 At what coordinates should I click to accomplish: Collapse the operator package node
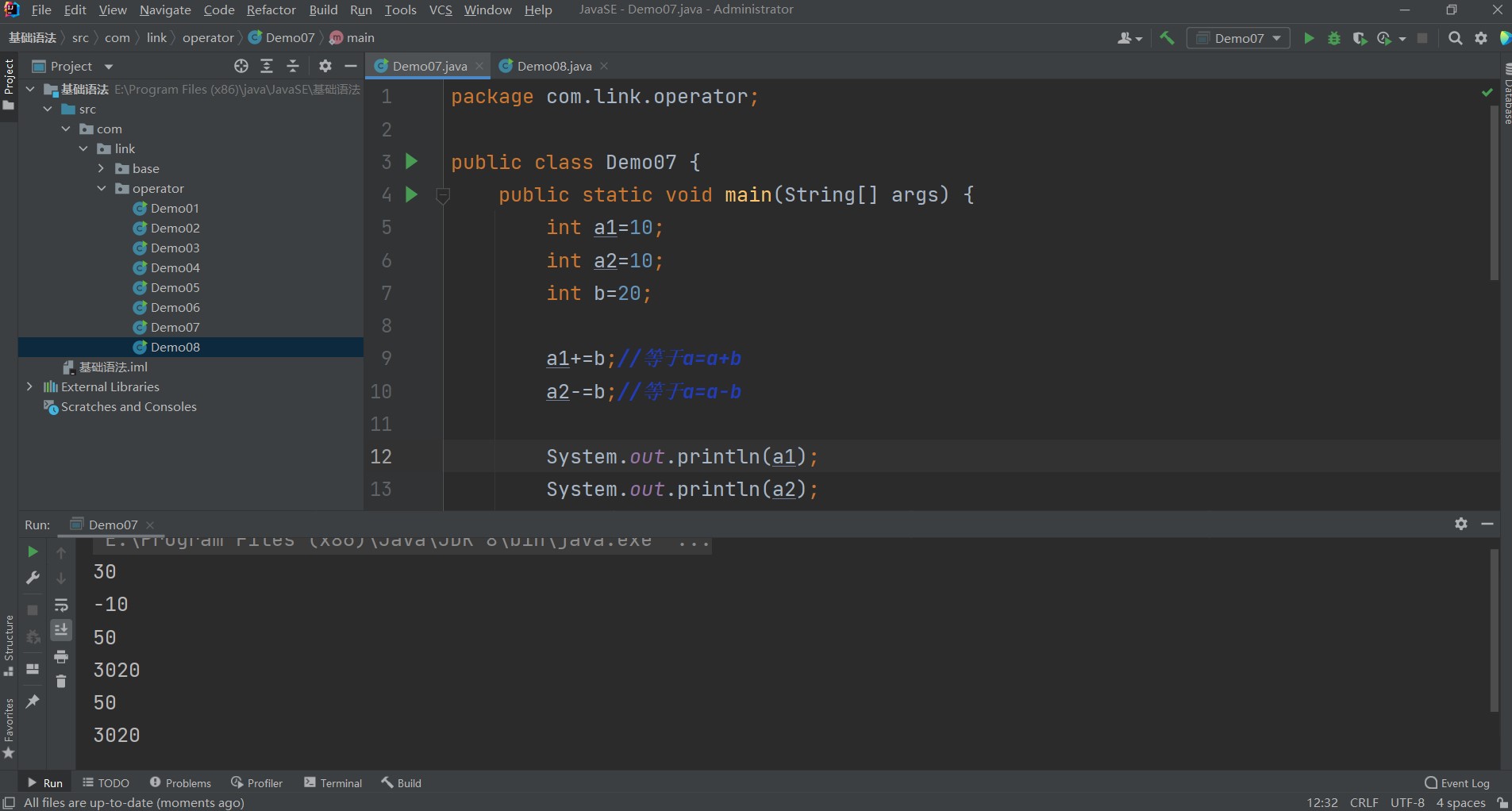point(101,188)
